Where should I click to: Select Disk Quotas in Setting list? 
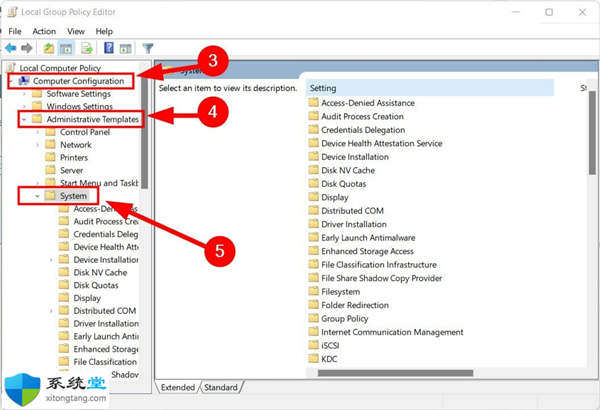338,184
